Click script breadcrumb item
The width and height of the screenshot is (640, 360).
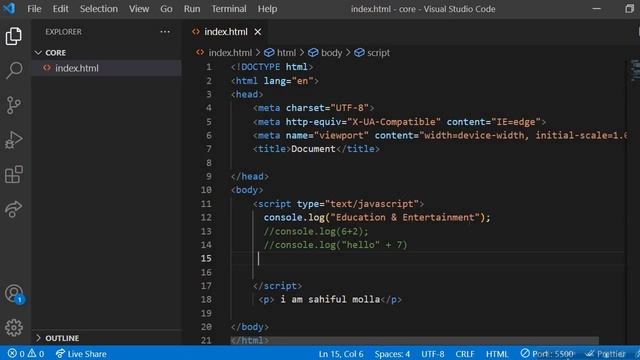(x=372, y=53)
